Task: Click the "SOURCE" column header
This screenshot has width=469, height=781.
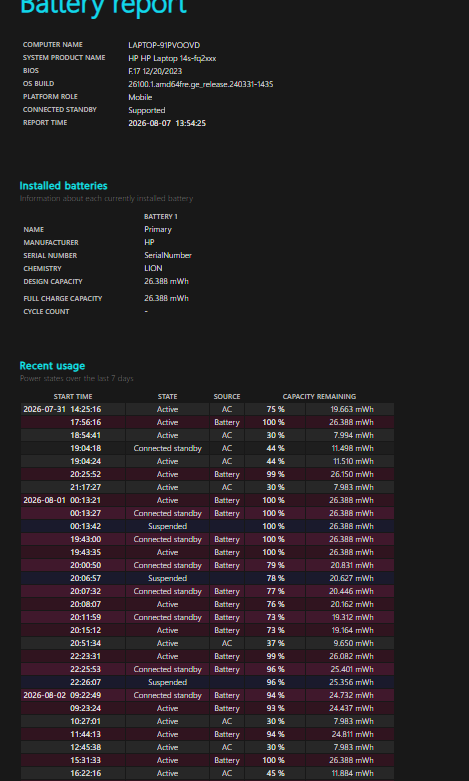Action: point(227,397)
